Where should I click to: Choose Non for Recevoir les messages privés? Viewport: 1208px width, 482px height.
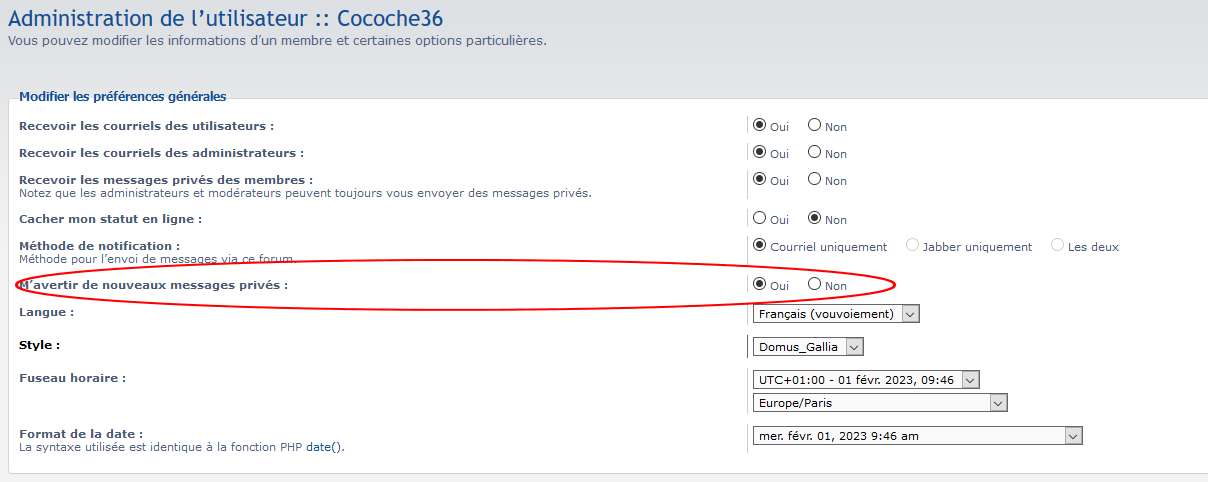(815, 180)
